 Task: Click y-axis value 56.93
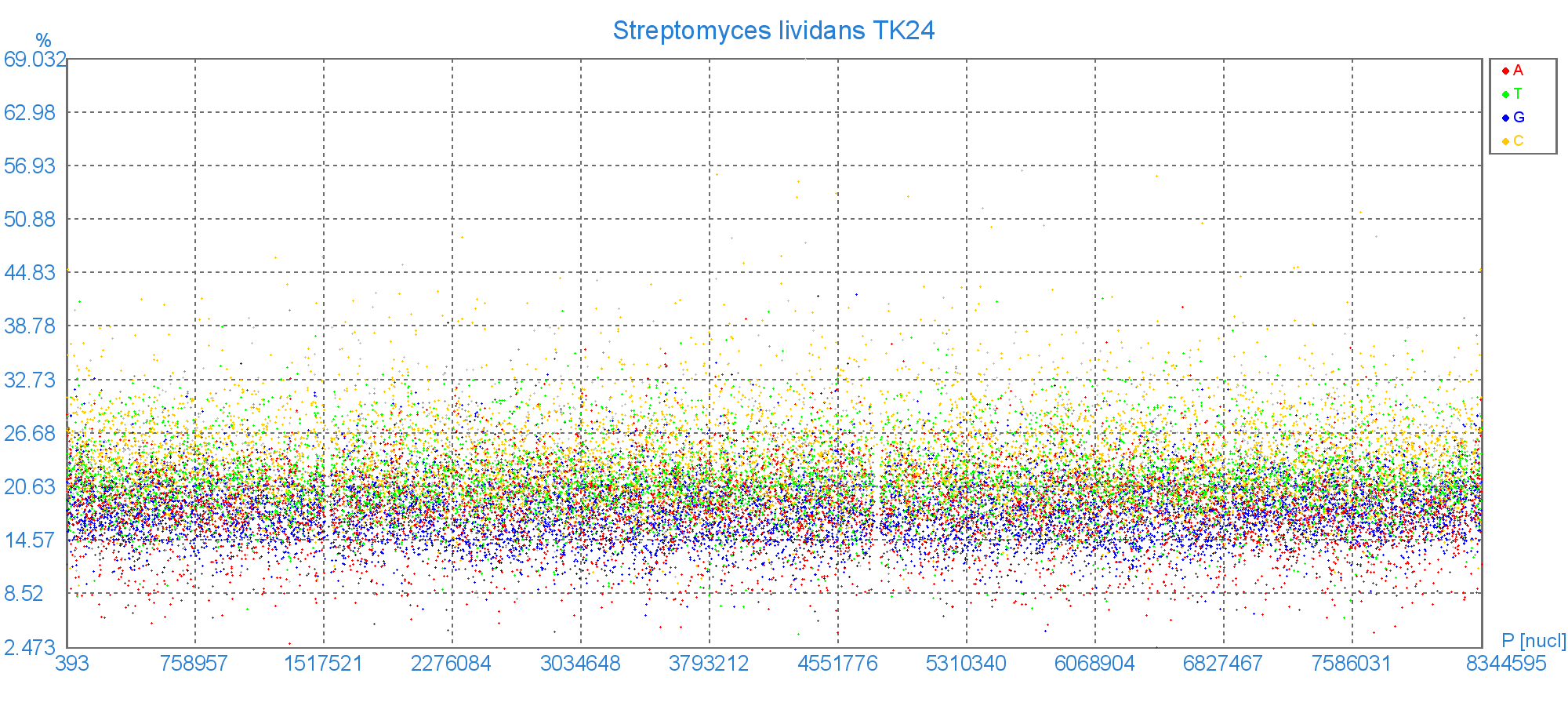tap(30, 166)
